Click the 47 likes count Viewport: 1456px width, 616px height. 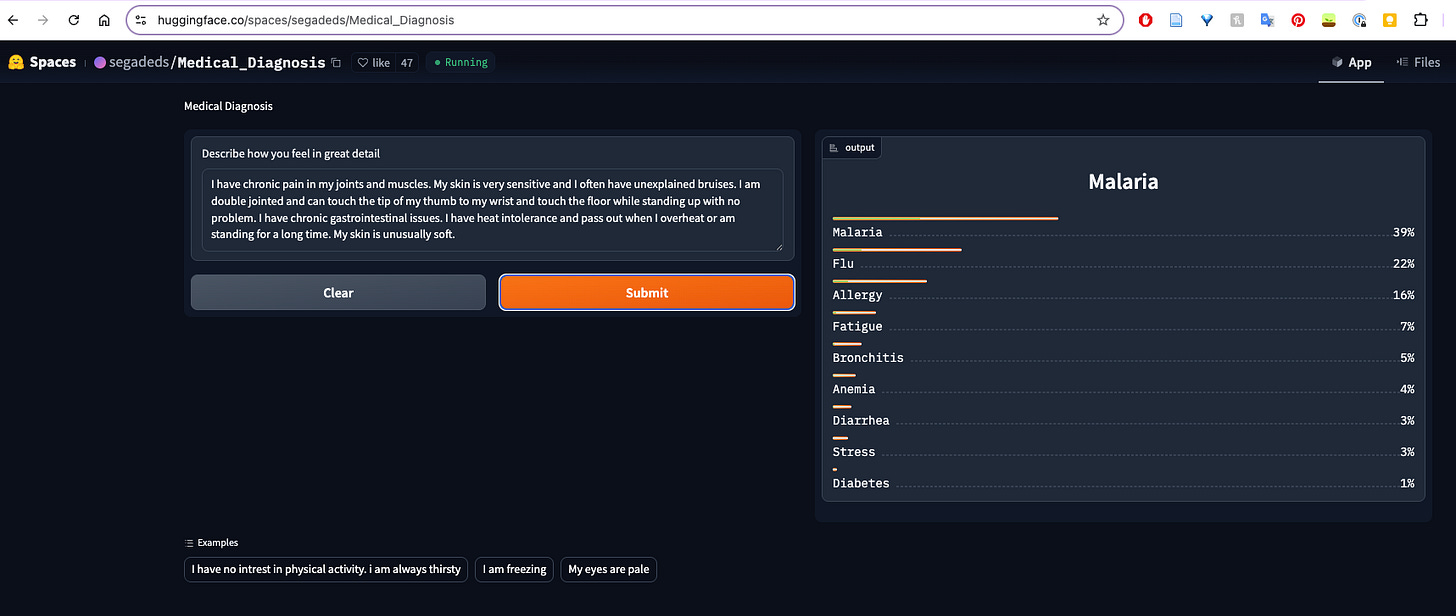tap(407, 62)
